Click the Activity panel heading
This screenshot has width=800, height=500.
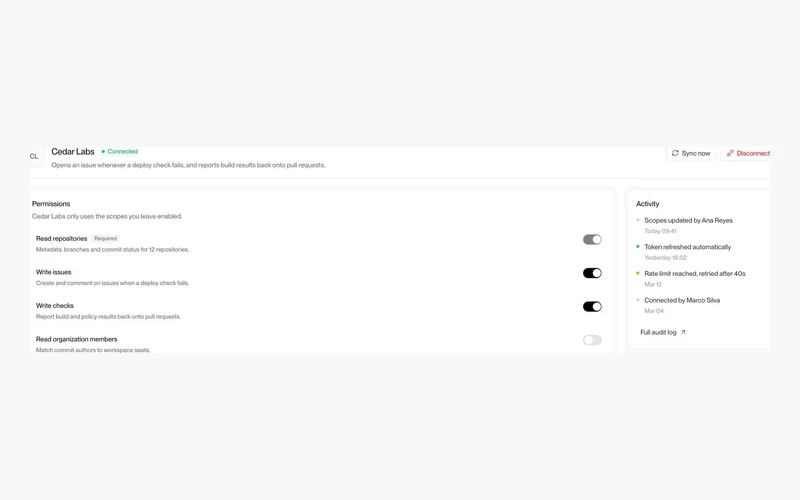click(647, 204)
